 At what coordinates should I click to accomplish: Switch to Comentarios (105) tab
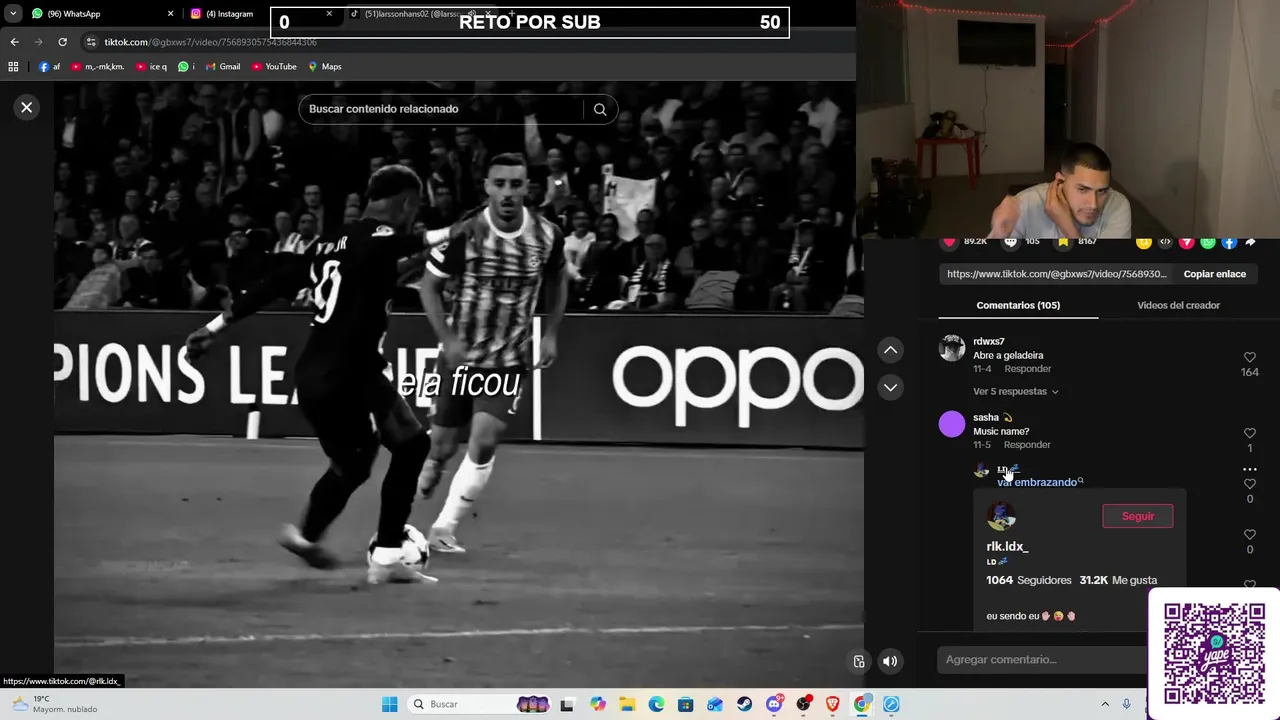(1018, 305)
